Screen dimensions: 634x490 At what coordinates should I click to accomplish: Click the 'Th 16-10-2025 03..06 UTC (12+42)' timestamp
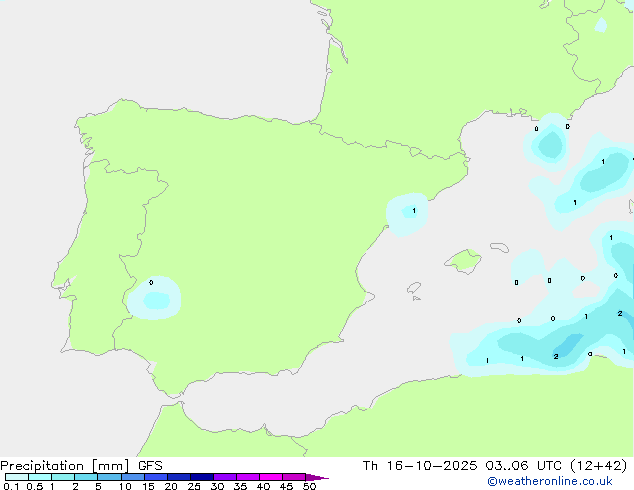(x=495, y=466)
